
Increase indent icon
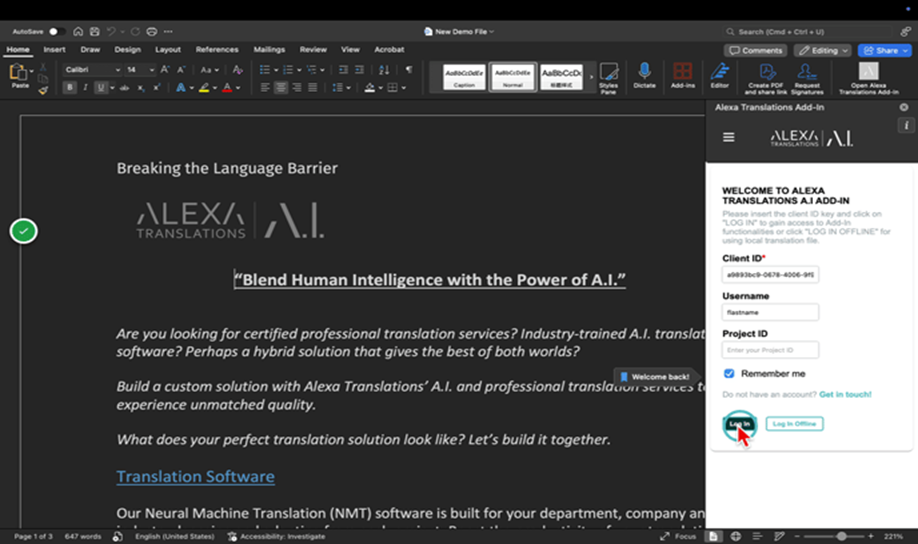tap(359, 70)
